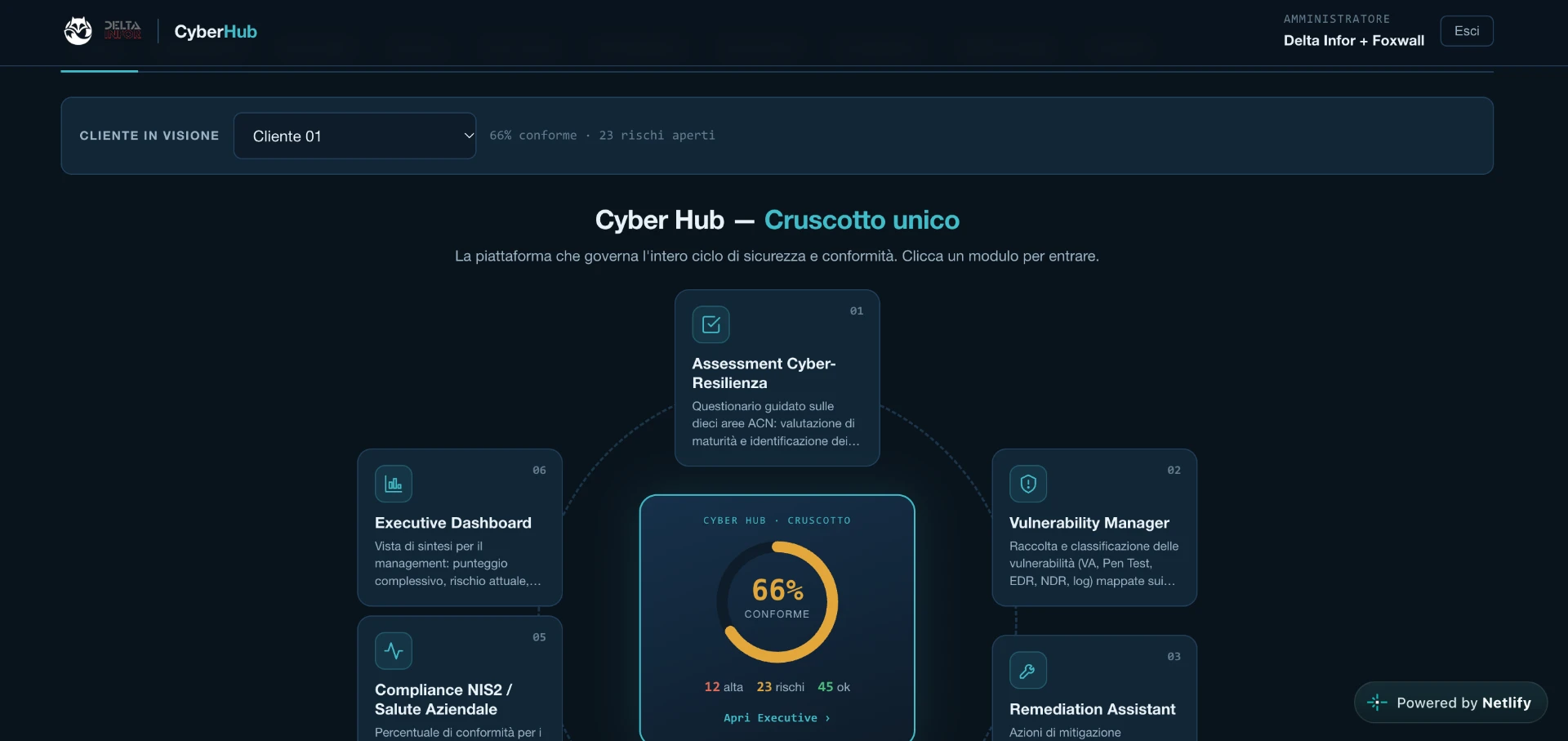The image size is (1568, 741).
Task: Click the Assessment card description text
Action: pos(776,423)
